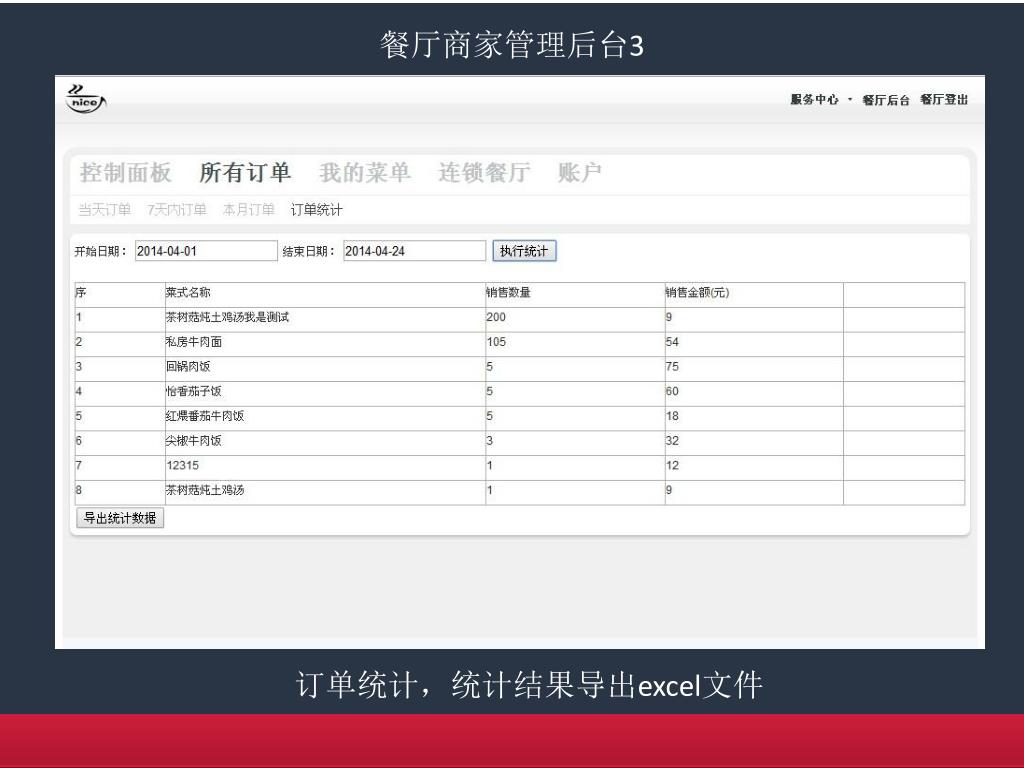Select the 尖椒牛肉饭 dish cell

tap(325, 443)
